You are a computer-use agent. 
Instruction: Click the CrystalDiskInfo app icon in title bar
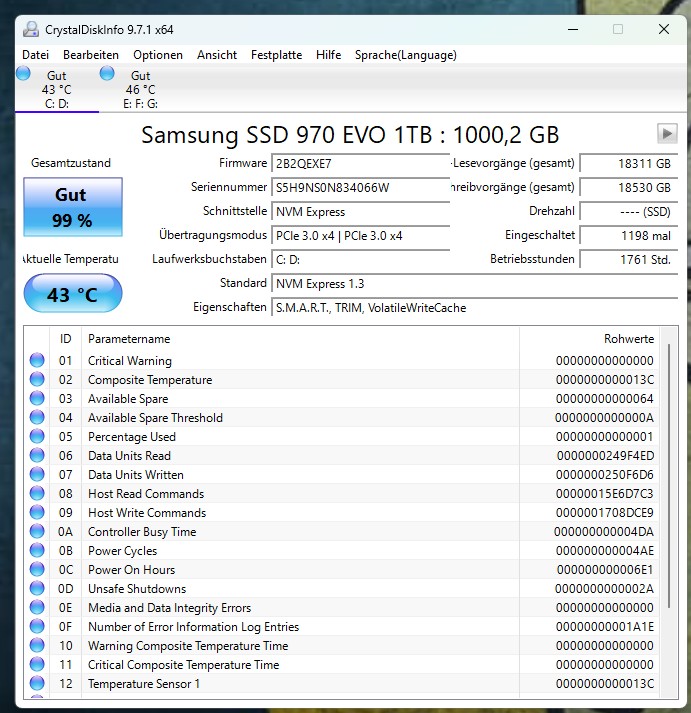[31, 30]
